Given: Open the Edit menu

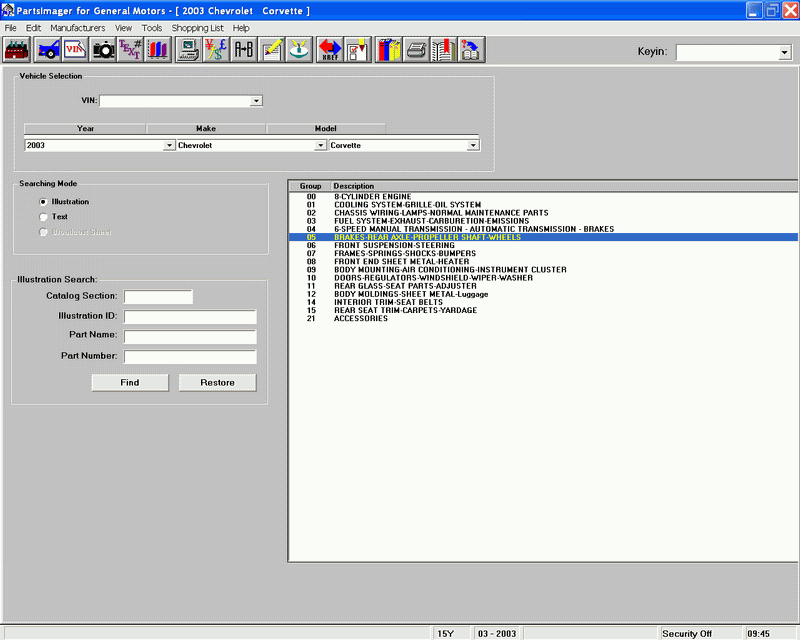Looking at the screenshot, I should pos(33,28).
